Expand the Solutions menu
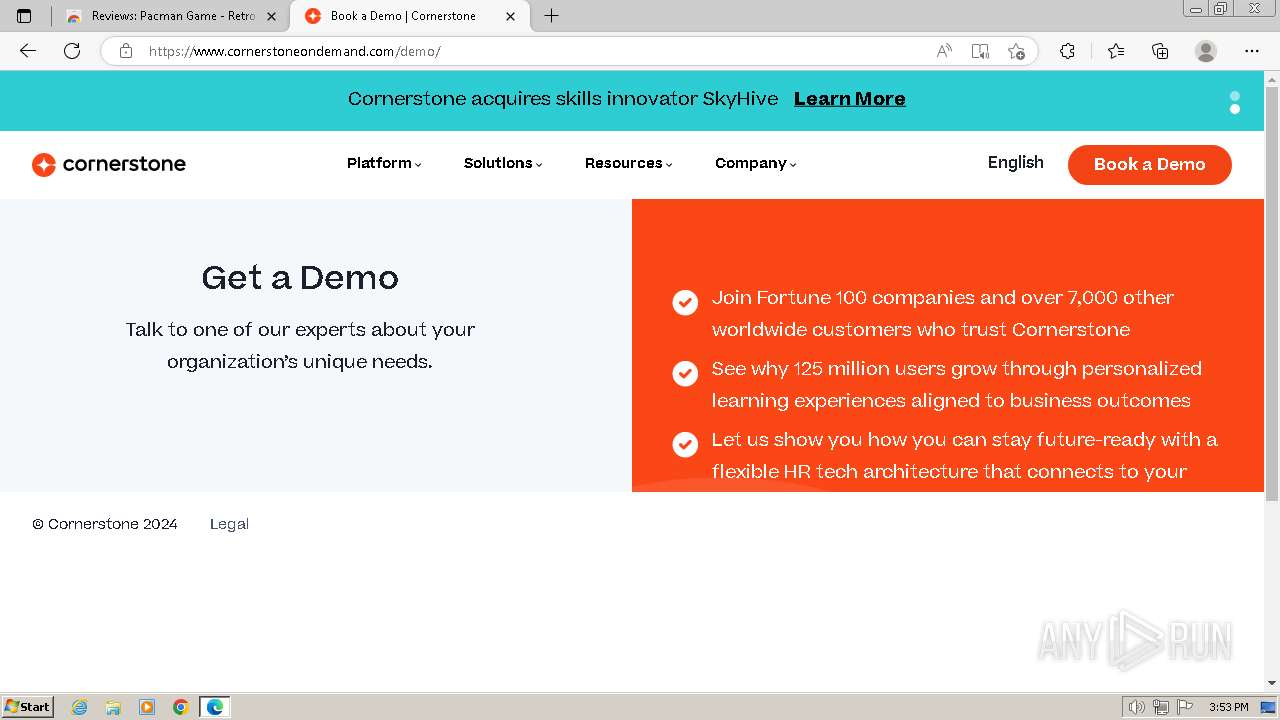Screen dimensions: 1280x720 tap(503, 163)
